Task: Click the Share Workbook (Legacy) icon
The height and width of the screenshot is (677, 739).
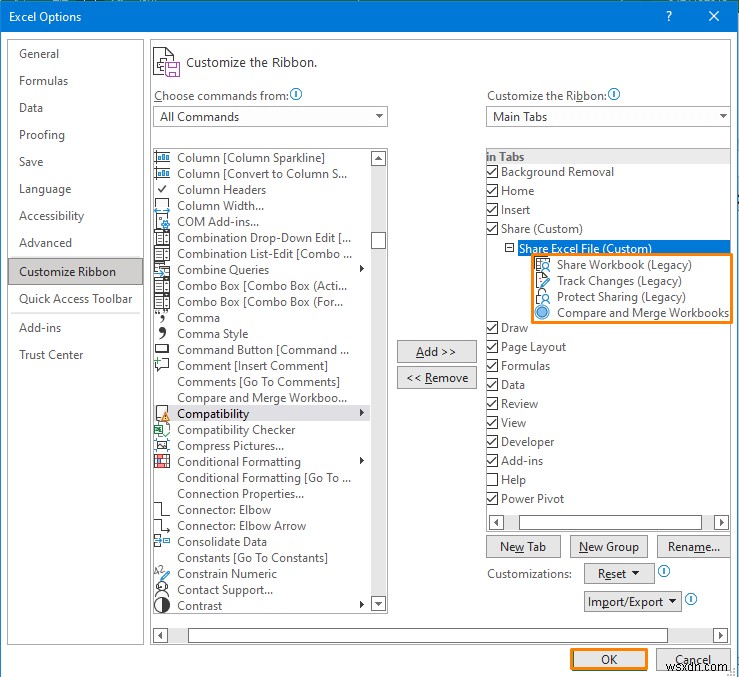Action: pos(543,264)
